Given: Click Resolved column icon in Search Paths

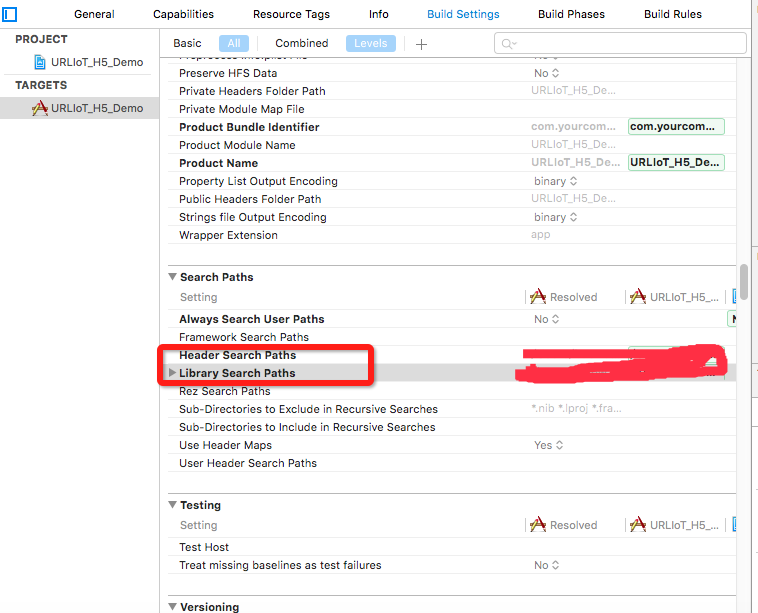Looking at the screenshot, I should point(538,296).
